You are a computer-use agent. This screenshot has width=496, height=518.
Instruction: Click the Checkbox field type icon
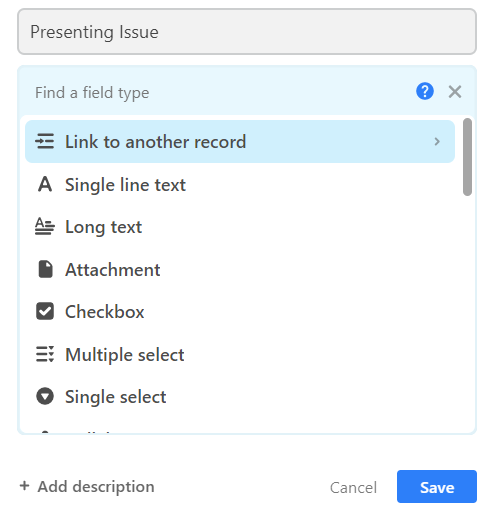pyautogui.click(x=45, y=311)
